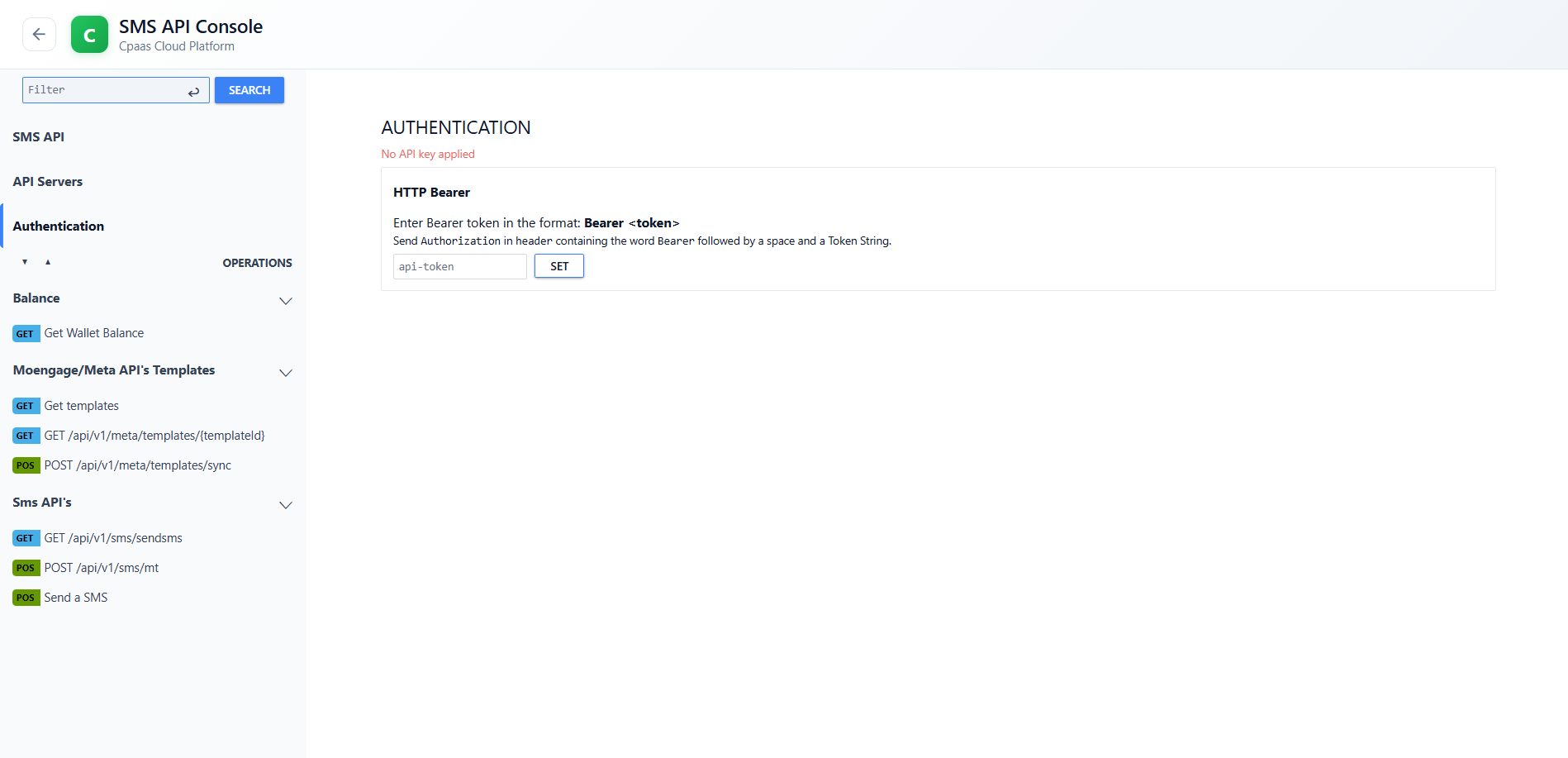Image resolution: width=1568 pixels, height=758 pixels.
Task: Click Moengage/Meta API's Templates heading
Action: tap(114, 370)
